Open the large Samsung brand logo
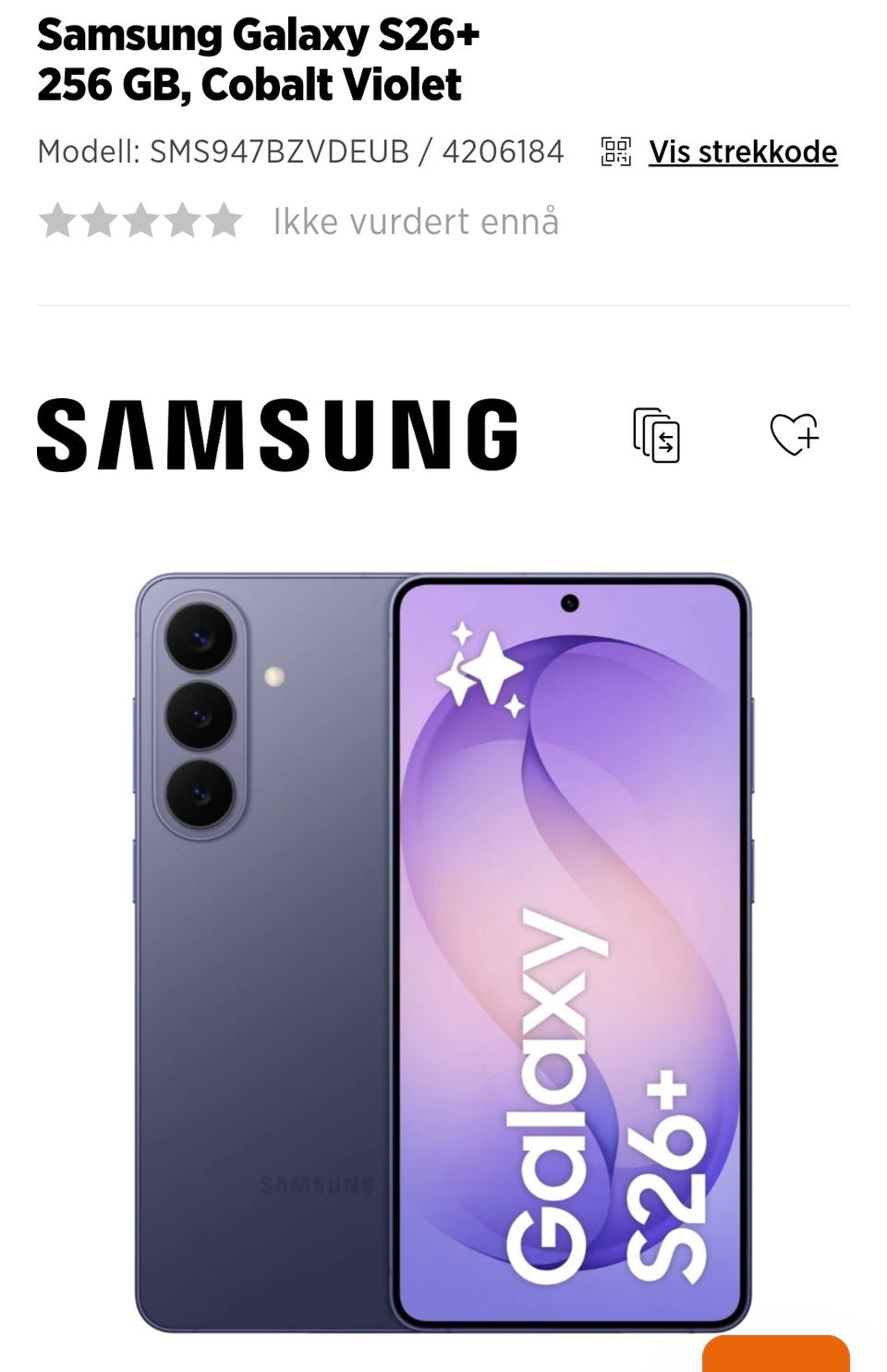 point(277,434)
